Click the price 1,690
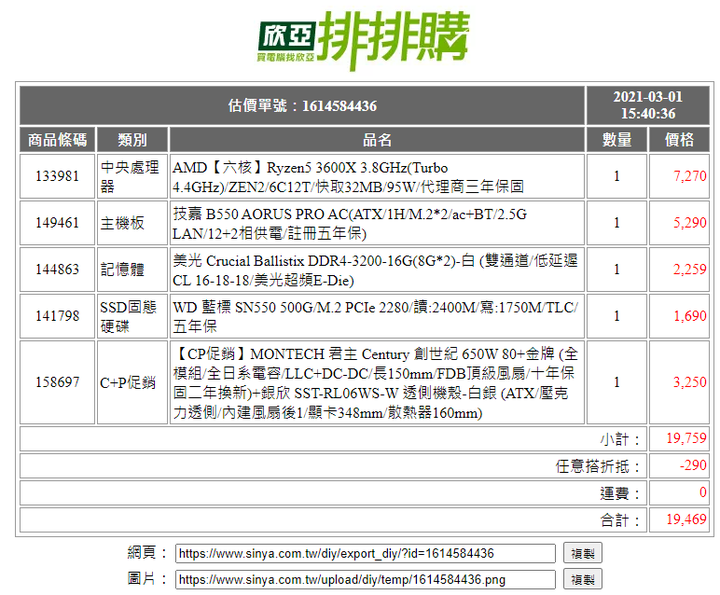 (689, 316)
